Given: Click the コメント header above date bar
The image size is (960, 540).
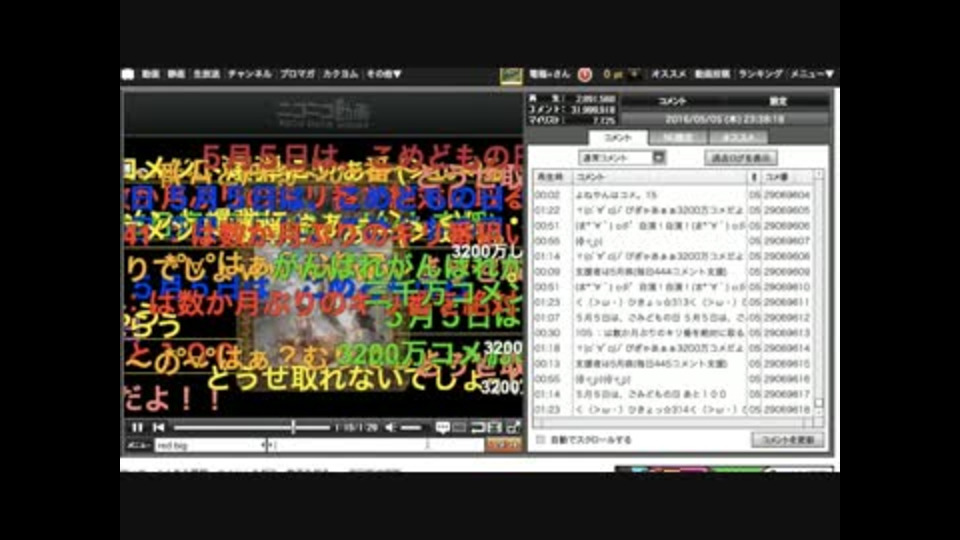Looking at the screenshot, I should tap(672, 101).
